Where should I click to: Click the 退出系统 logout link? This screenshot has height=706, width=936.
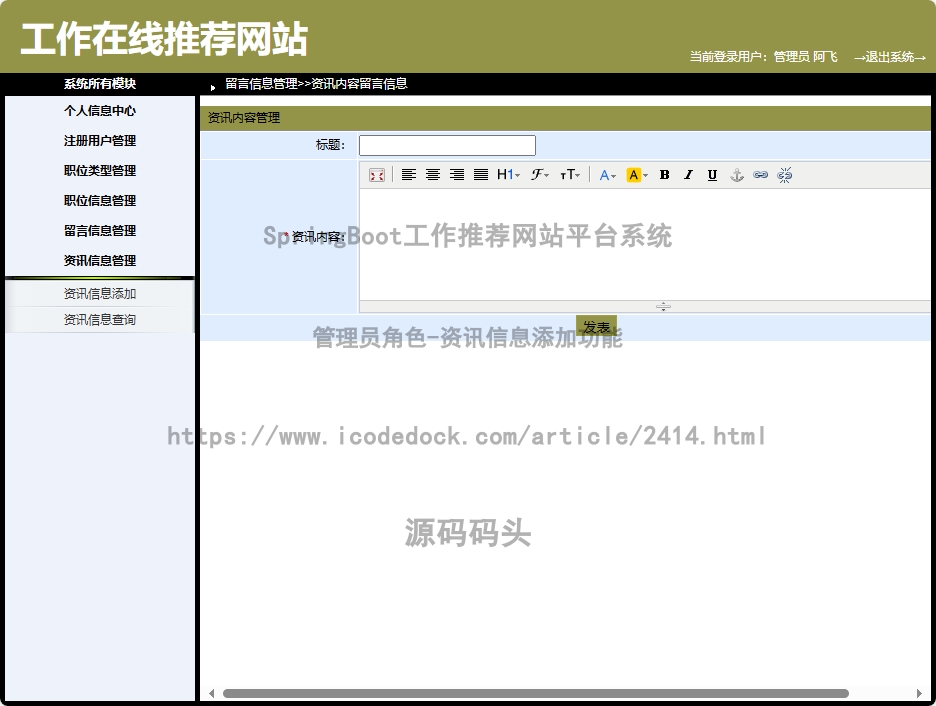(x=889, y=57)
